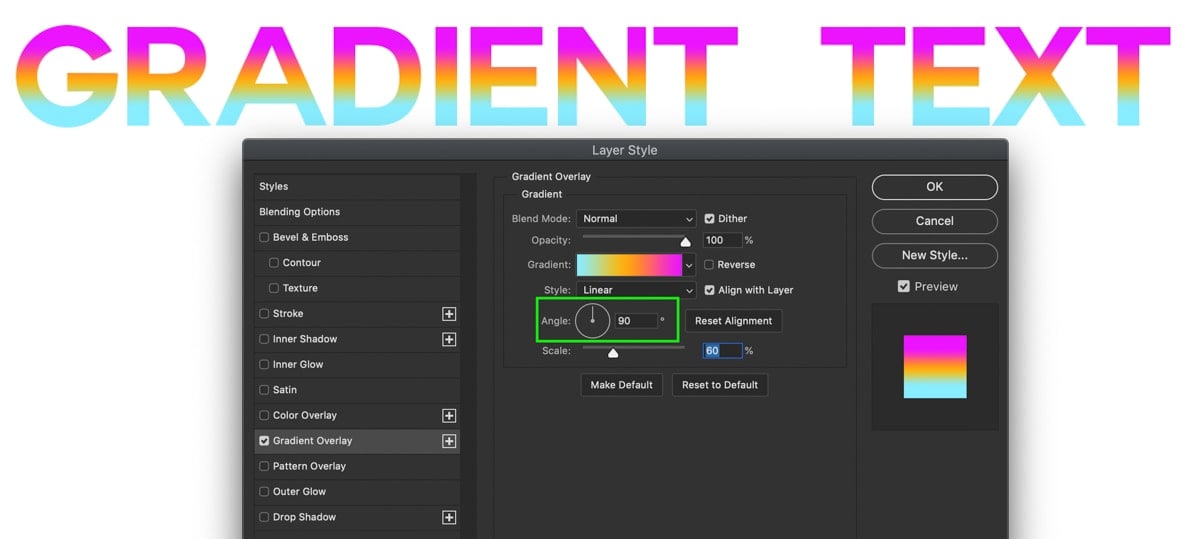Click the Angle value field

pyautogui.click(x=636, y=321)
